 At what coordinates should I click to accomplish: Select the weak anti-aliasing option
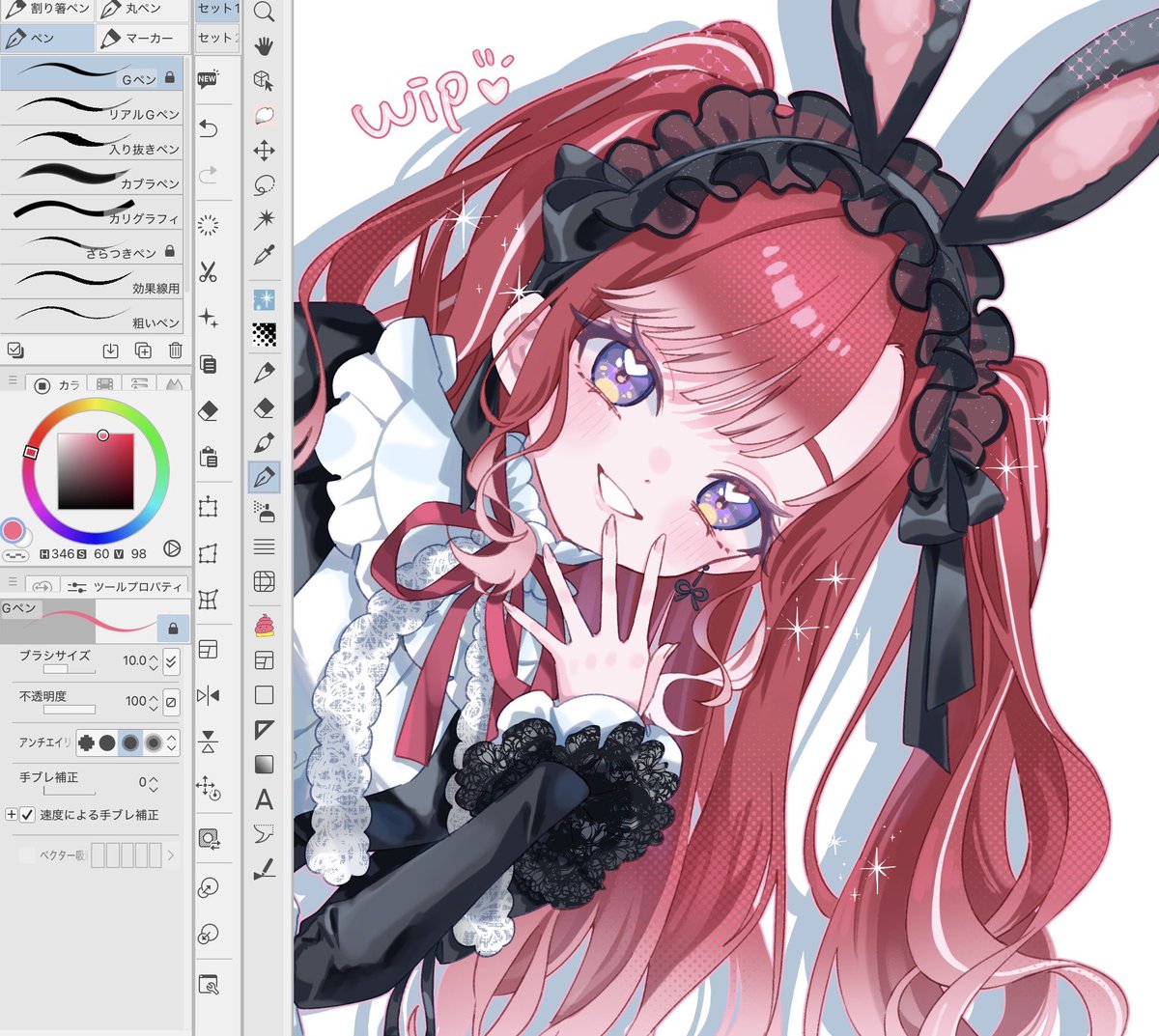(107, 742)
